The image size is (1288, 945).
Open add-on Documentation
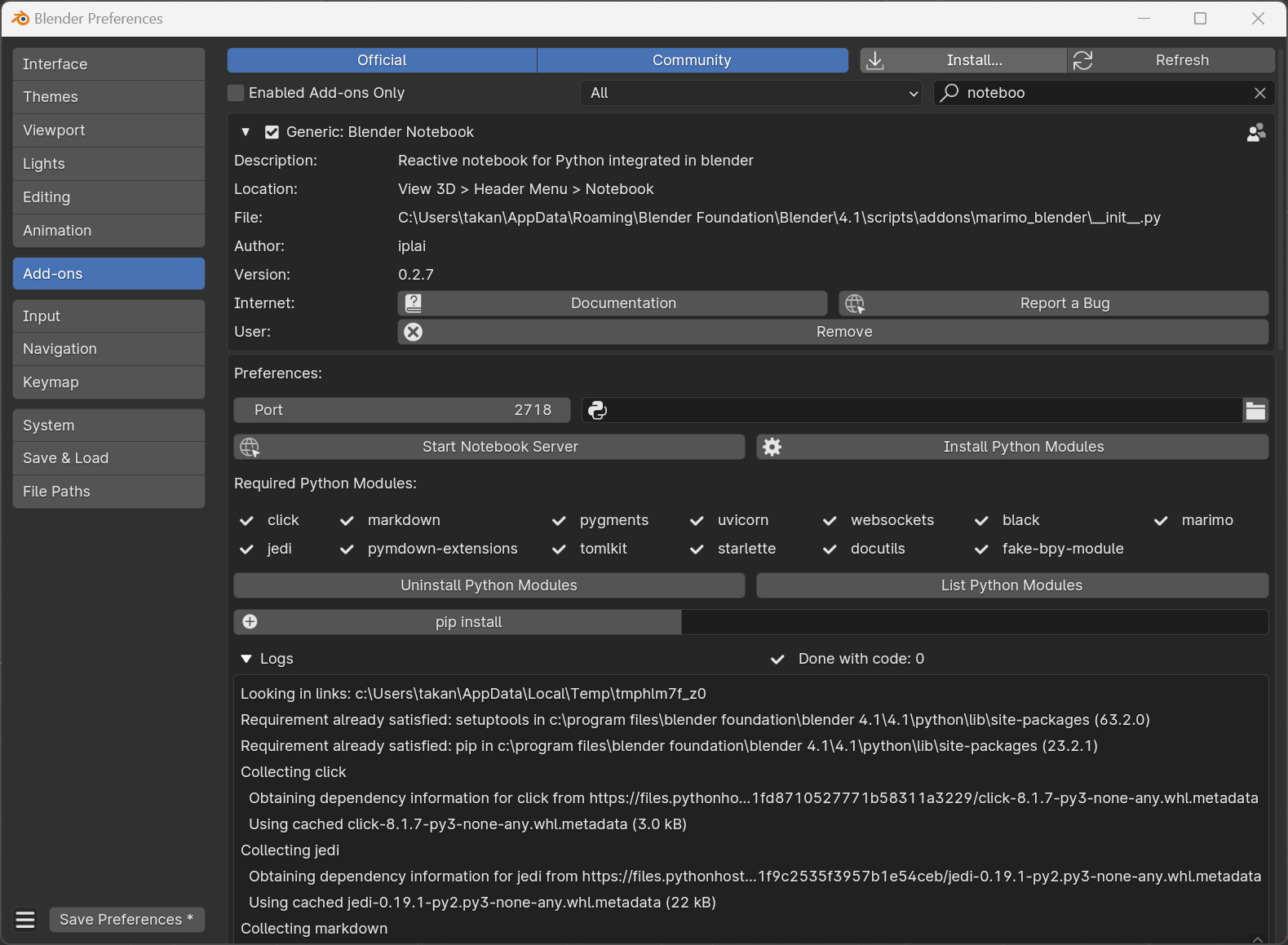click(613, 303)
